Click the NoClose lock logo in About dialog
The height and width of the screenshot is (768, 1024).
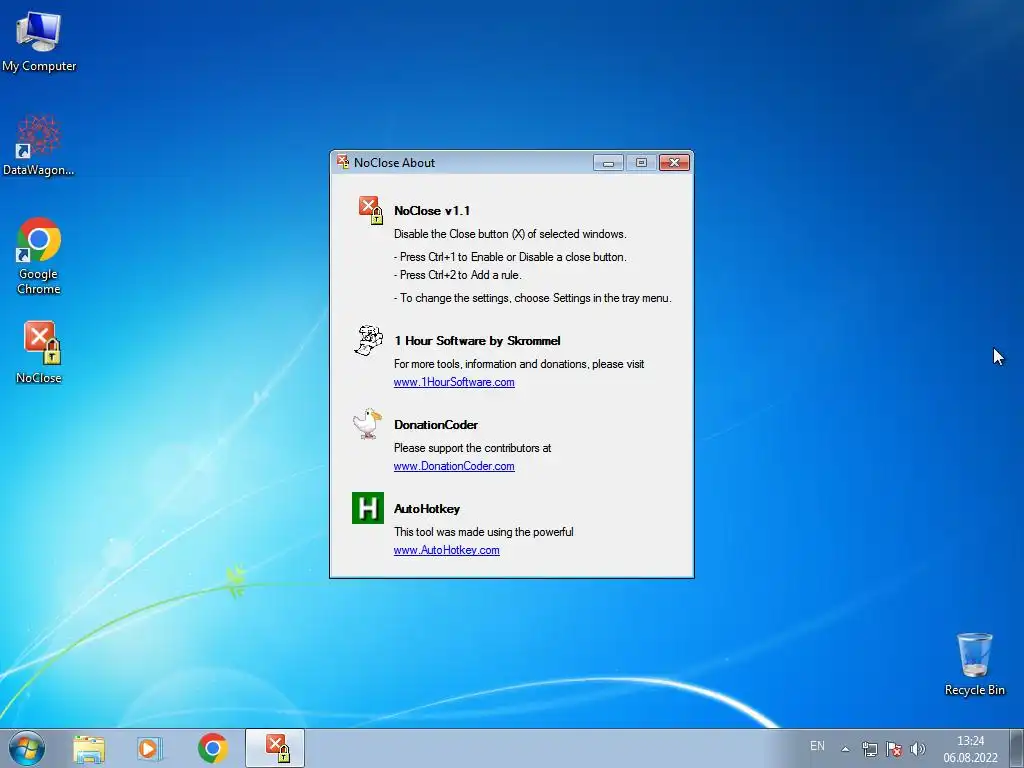pyautogui.click(x=370, y=210)
